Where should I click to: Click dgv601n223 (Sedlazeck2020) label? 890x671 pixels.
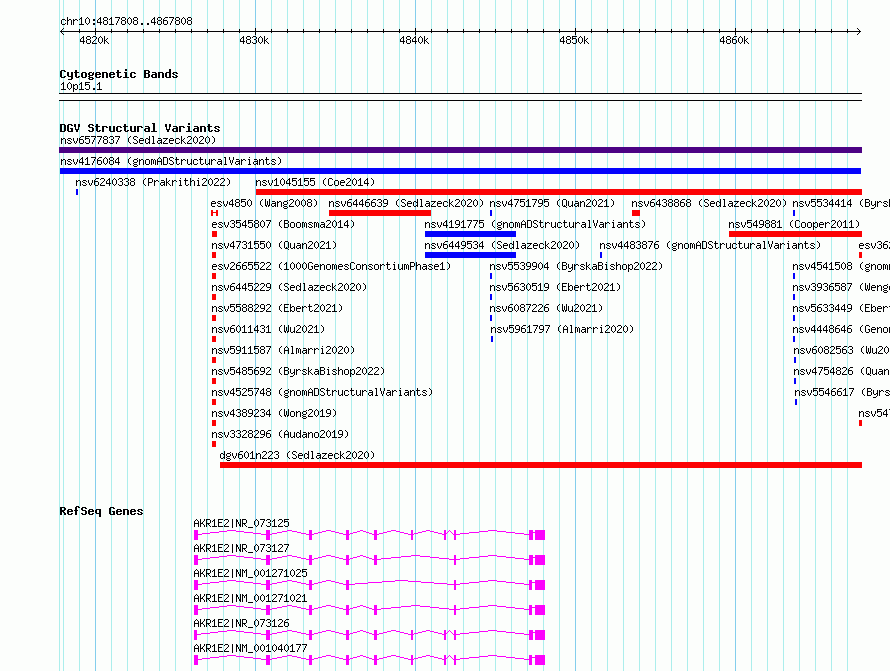pyautogui.click(x=297, y=455)
